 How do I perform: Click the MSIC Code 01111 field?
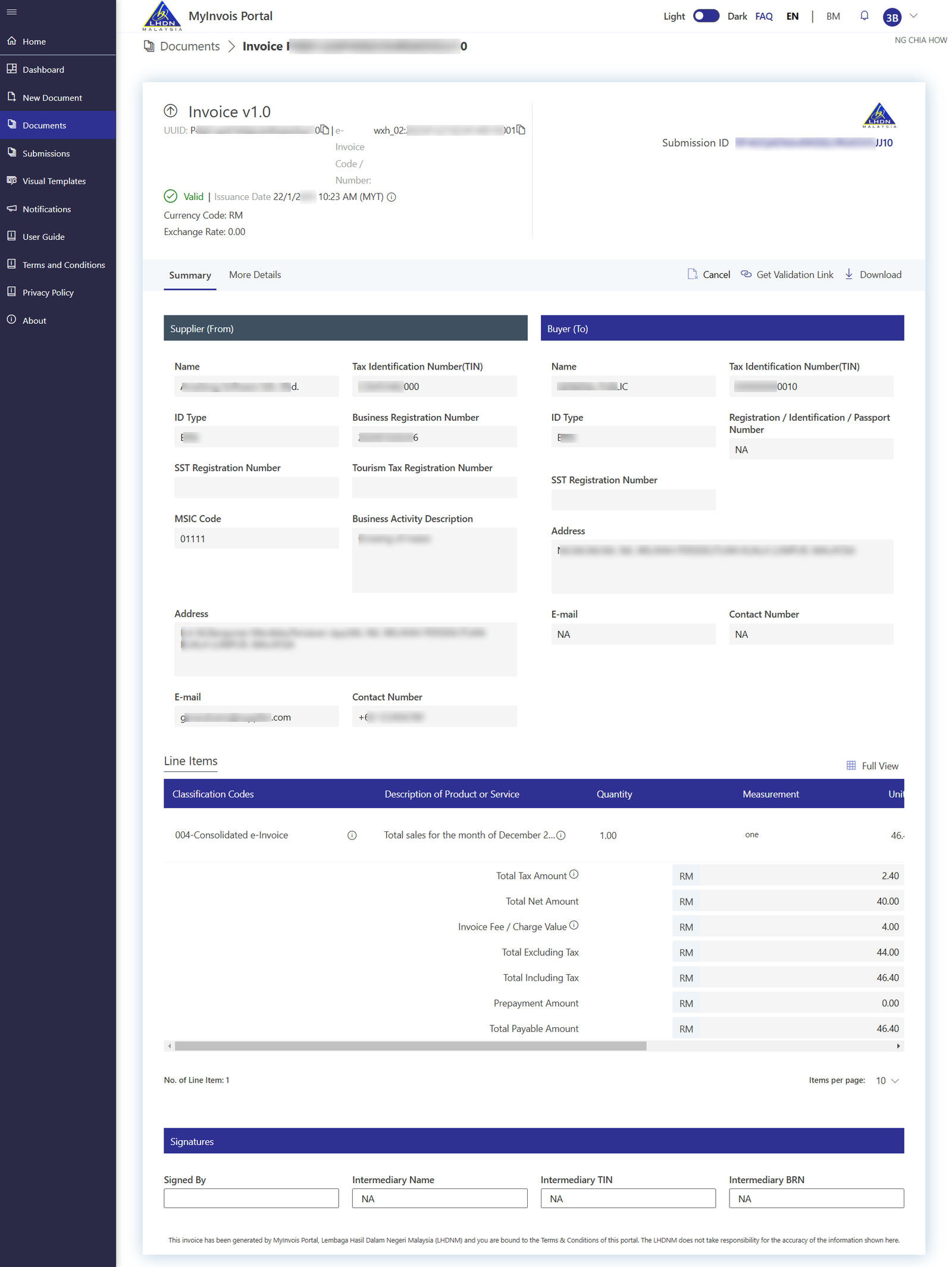pos(256,539)
